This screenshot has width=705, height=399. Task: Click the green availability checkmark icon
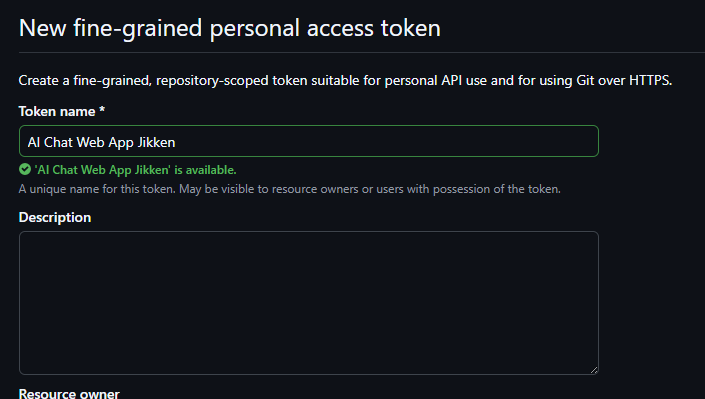pos(25,170)
